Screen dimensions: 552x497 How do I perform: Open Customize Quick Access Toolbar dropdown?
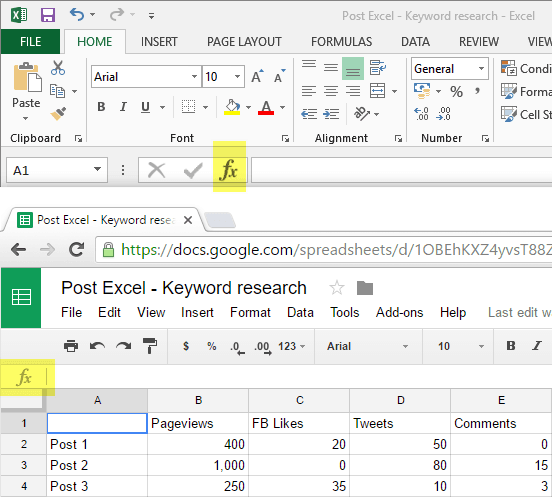151,15
